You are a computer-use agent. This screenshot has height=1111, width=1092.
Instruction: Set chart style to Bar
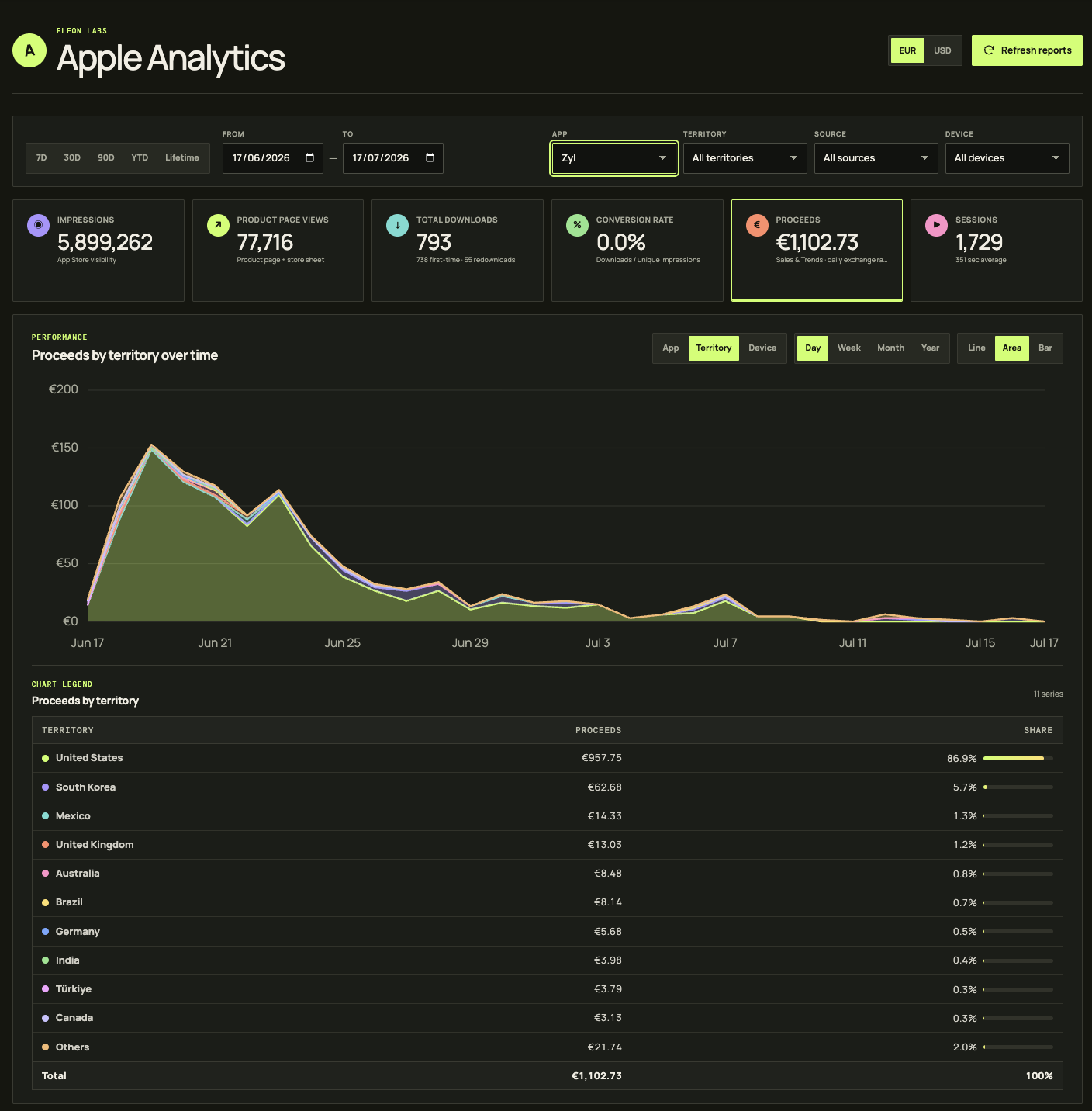click(1045, 348)
